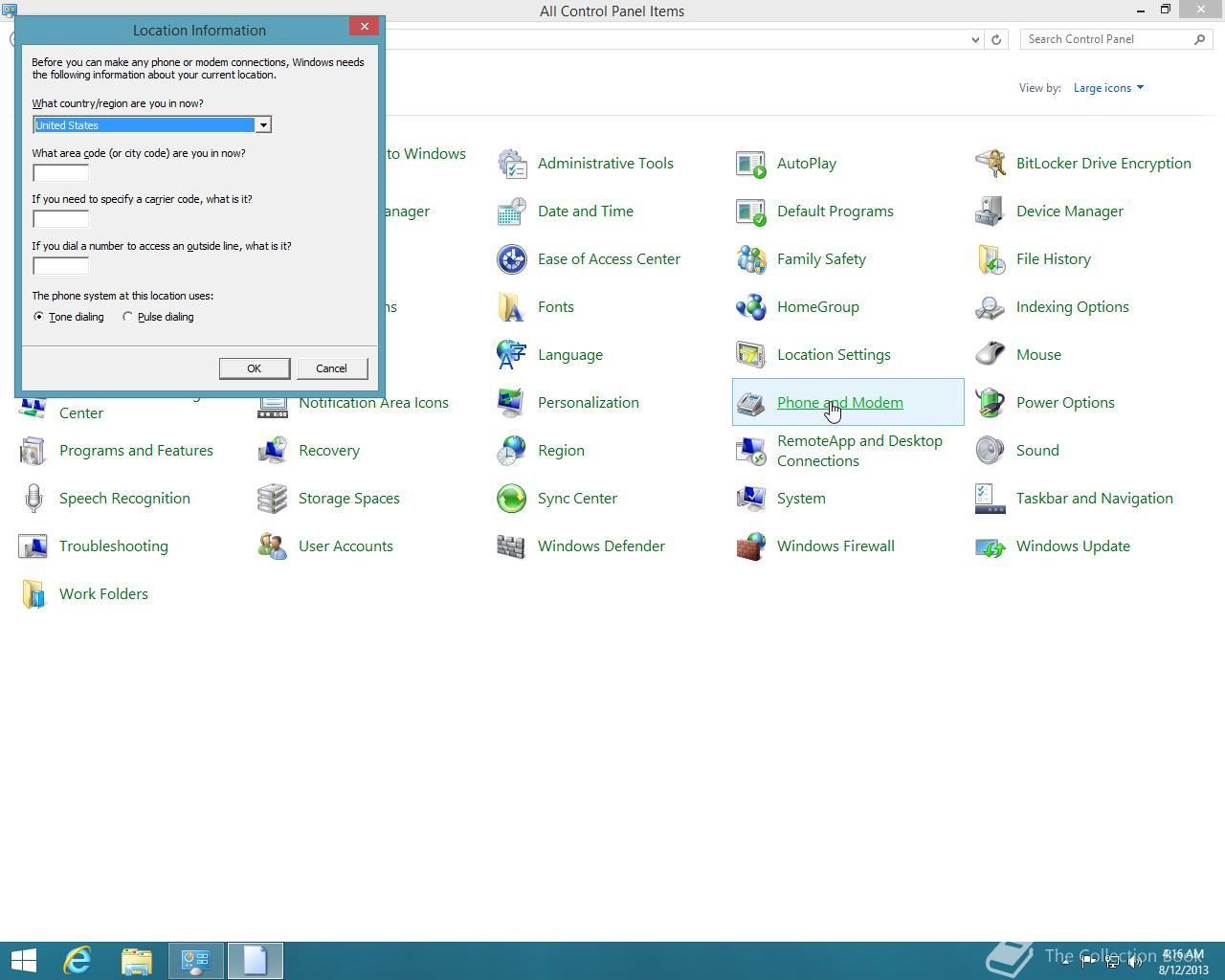The image size is (1225, 980).
Task: Open the View by Large icons dropdown
Action: coord(1108,88)
